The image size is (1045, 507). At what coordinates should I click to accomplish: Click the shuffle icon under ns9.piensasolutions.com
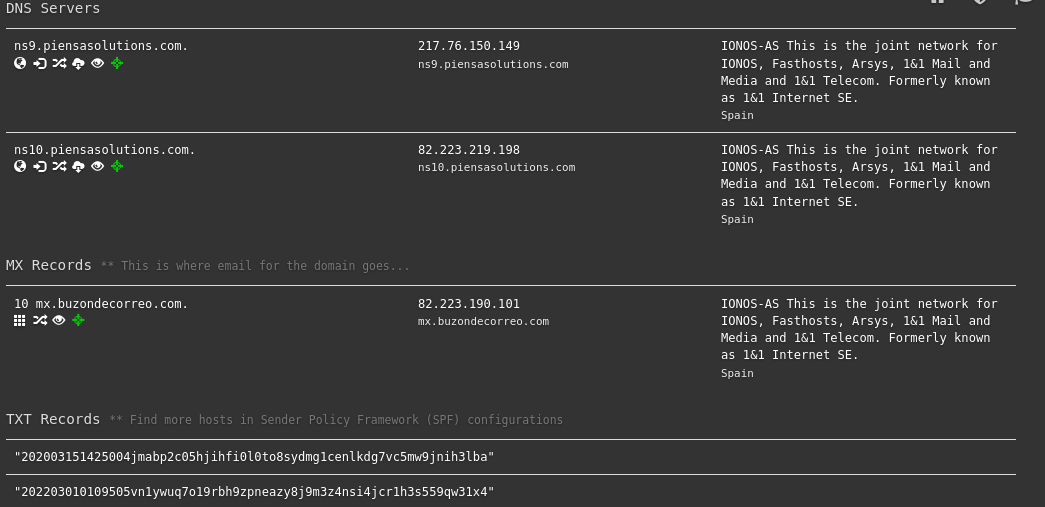pos(59,63)
